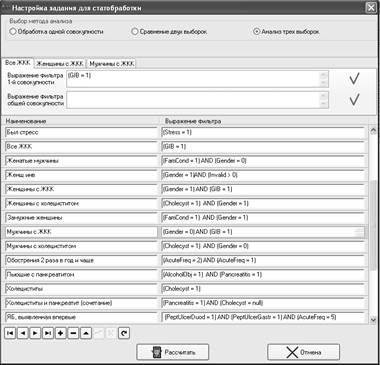Select 'Холециститы и панкреатит' name cell
Image resolution: width=380 pixels, height=365 pixels.
81,303
